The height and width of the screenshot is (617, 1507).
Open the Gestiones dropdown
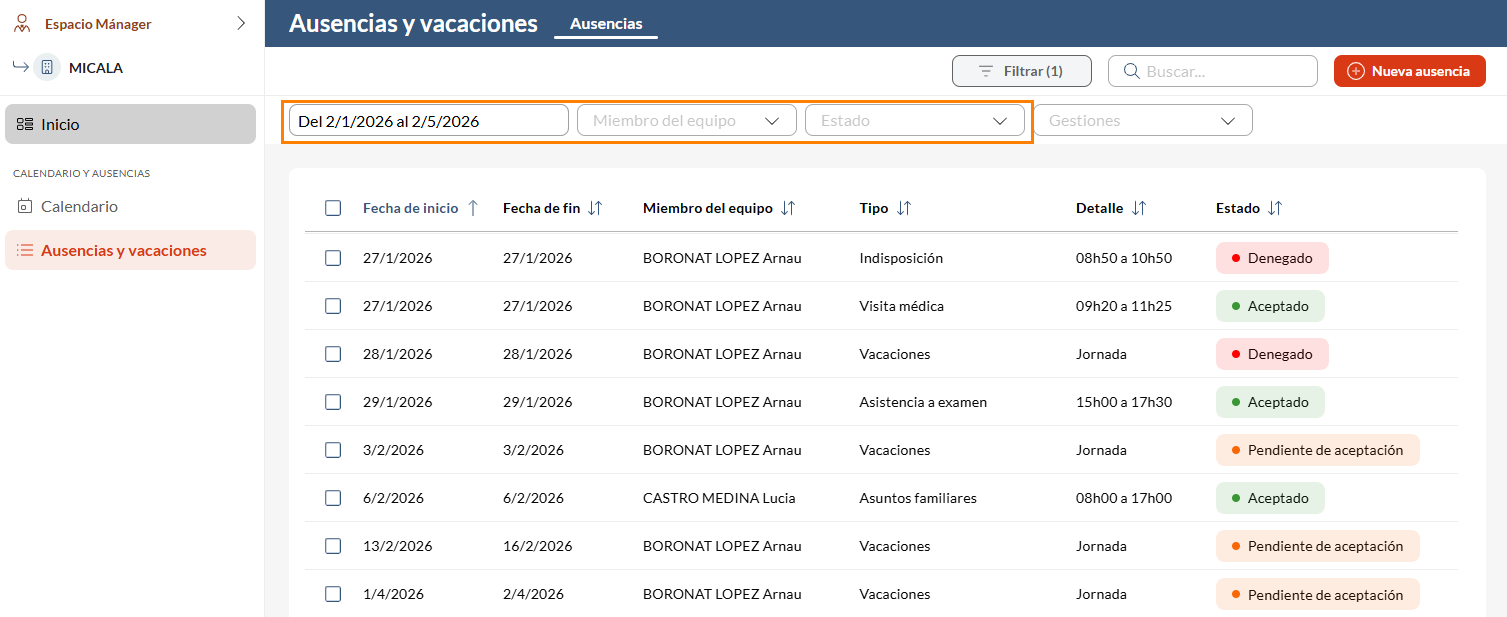pyautogui.click(x=1142, y=121)
